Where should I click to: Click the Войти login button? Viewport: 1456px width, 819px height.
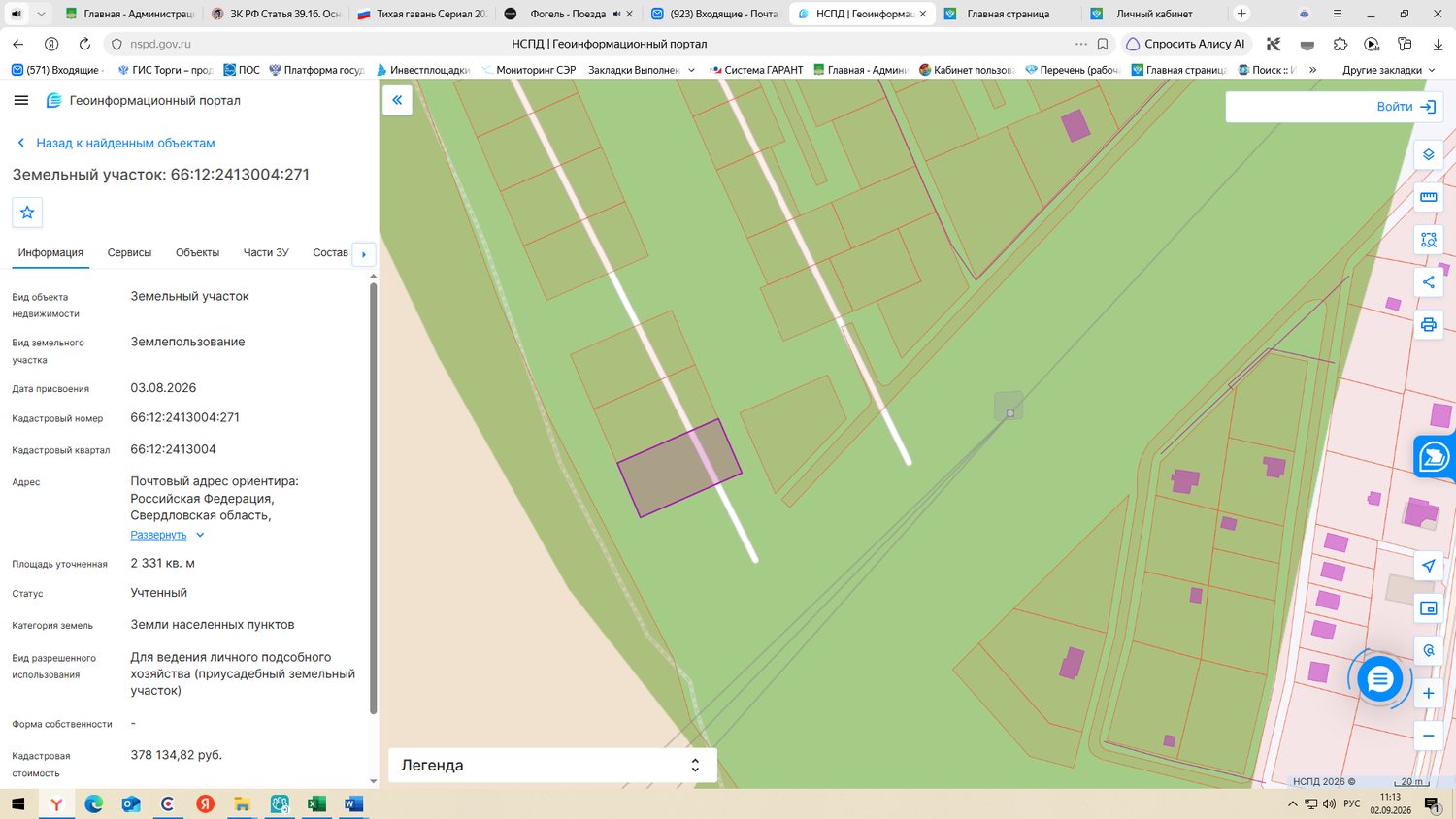(1406, 107)
